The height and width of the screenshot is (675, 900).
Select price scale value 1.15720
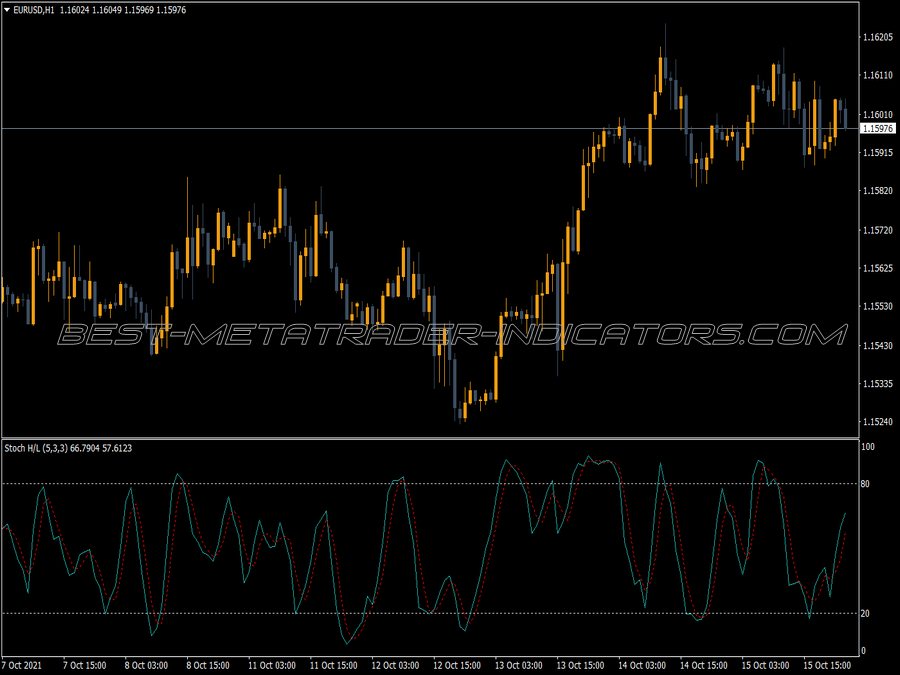point(878,230)
